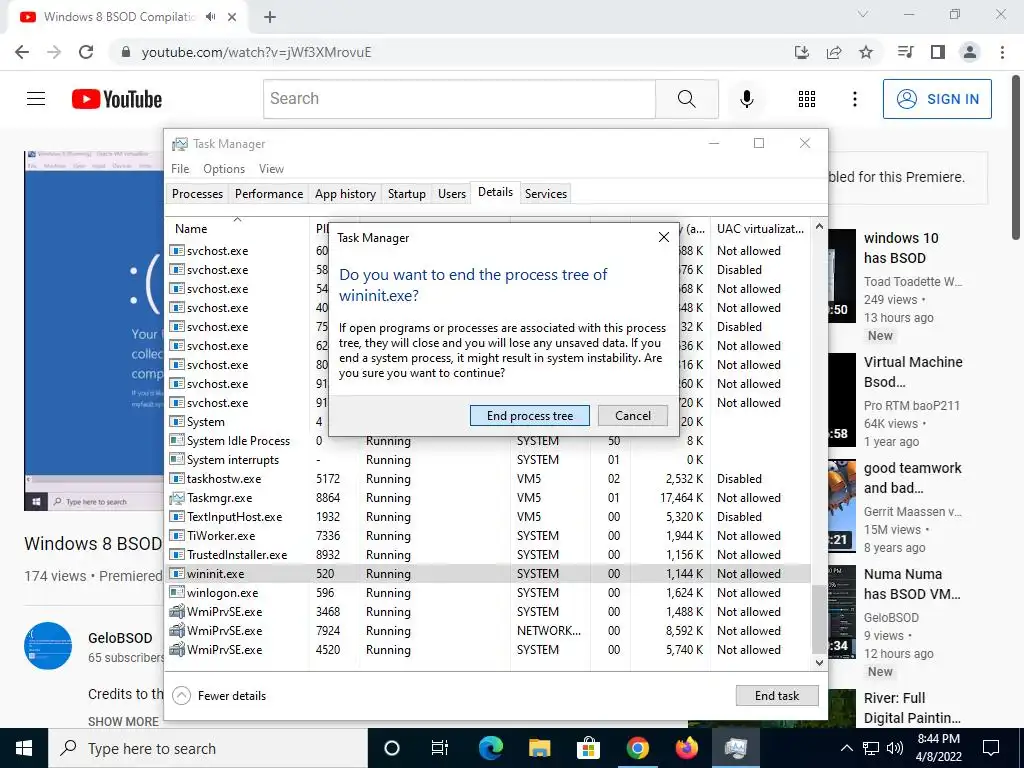Show hidden tray icons chevron
This screenshot has height=768, width=1024.
click(846, 748)
